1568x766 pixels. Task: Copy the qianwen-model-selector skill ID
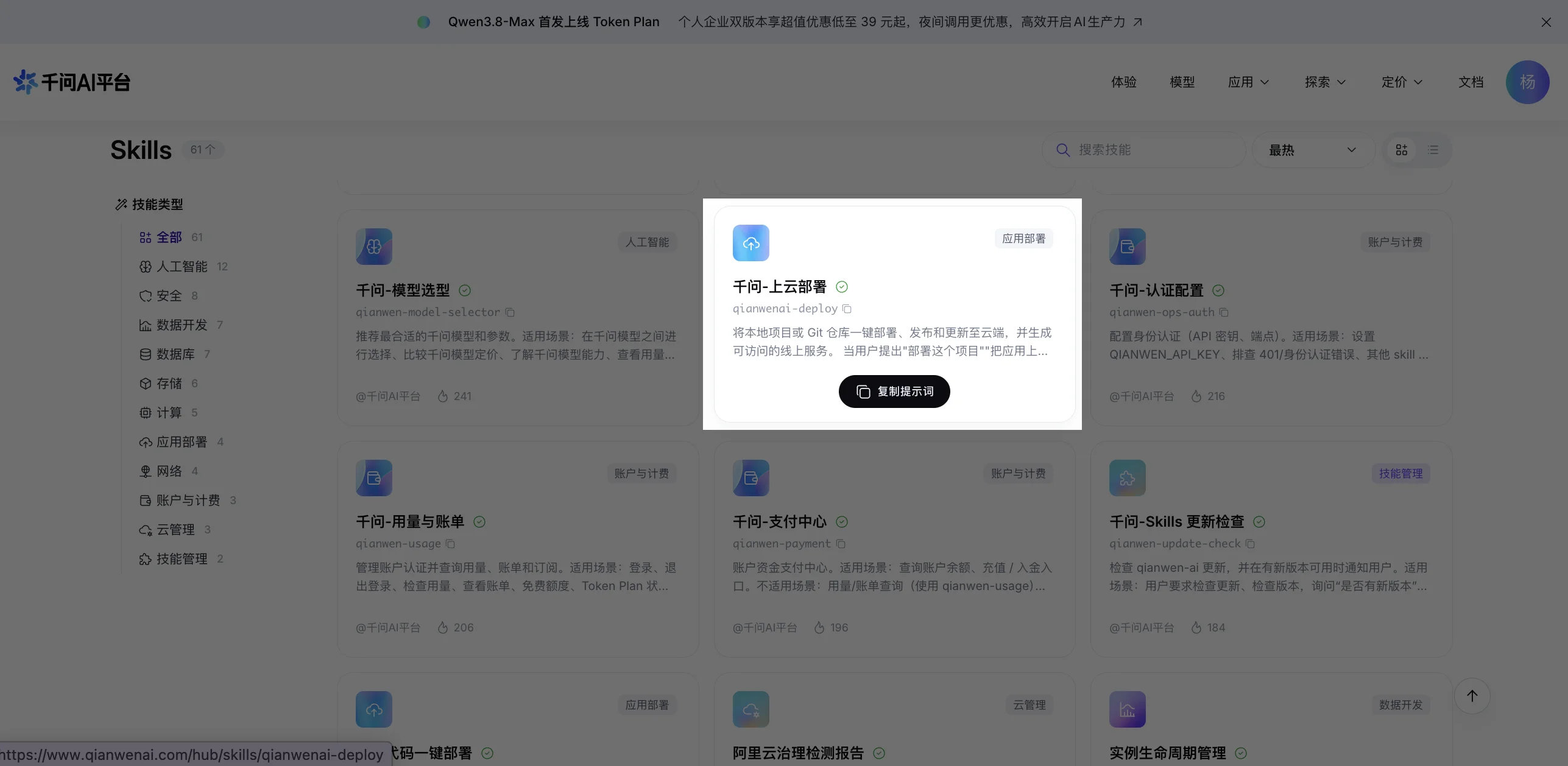[510, 312]
